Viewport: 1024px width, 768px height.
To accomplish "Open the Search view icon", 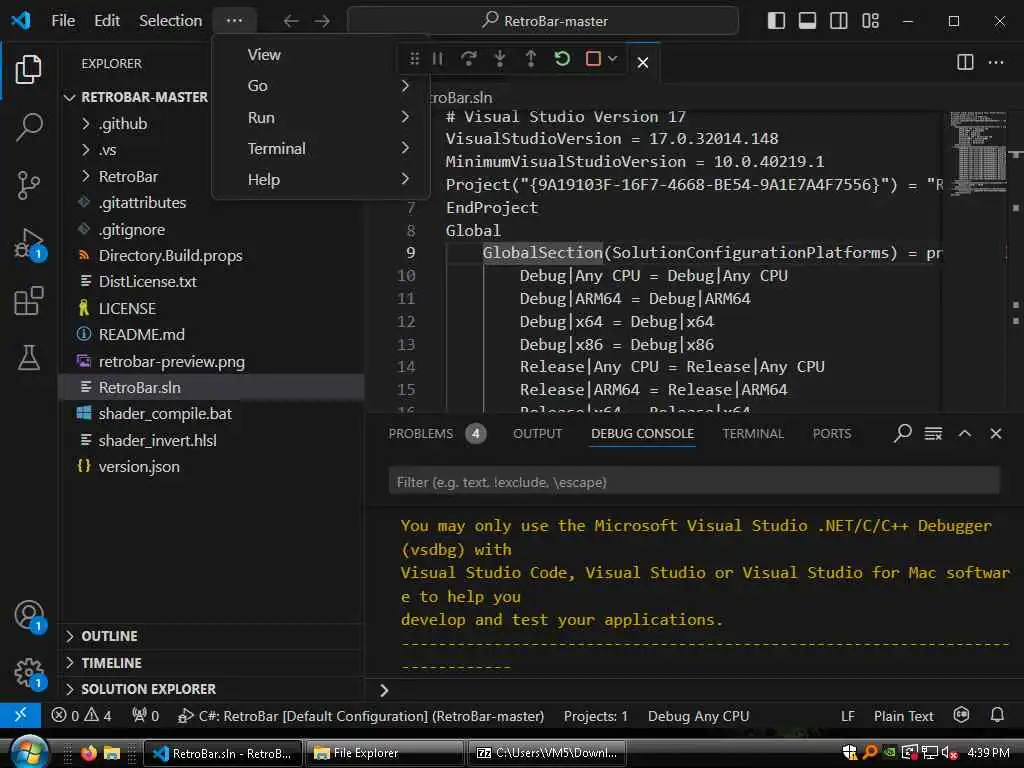I will pyautogui.click(x=29, y=126).
